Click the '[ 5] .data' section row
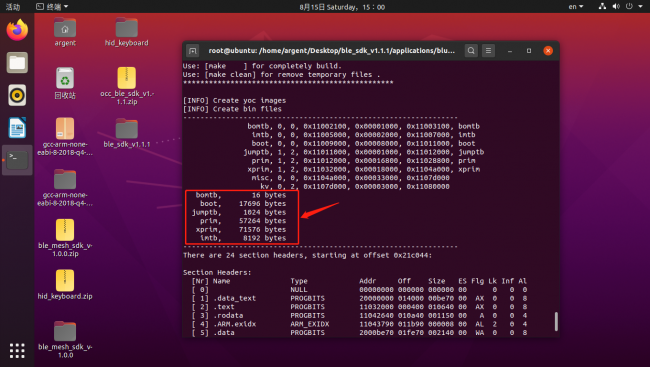 359,333
